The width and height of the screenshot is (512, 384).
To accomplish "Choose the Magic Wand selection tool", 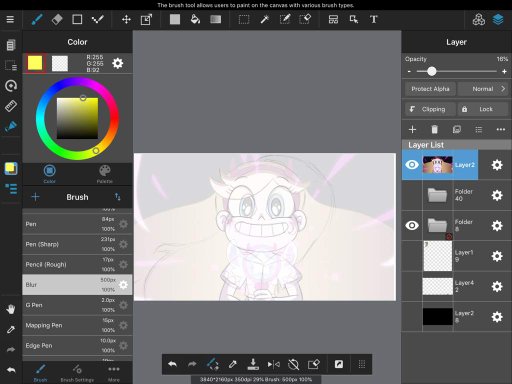I will tap(264, 19).
